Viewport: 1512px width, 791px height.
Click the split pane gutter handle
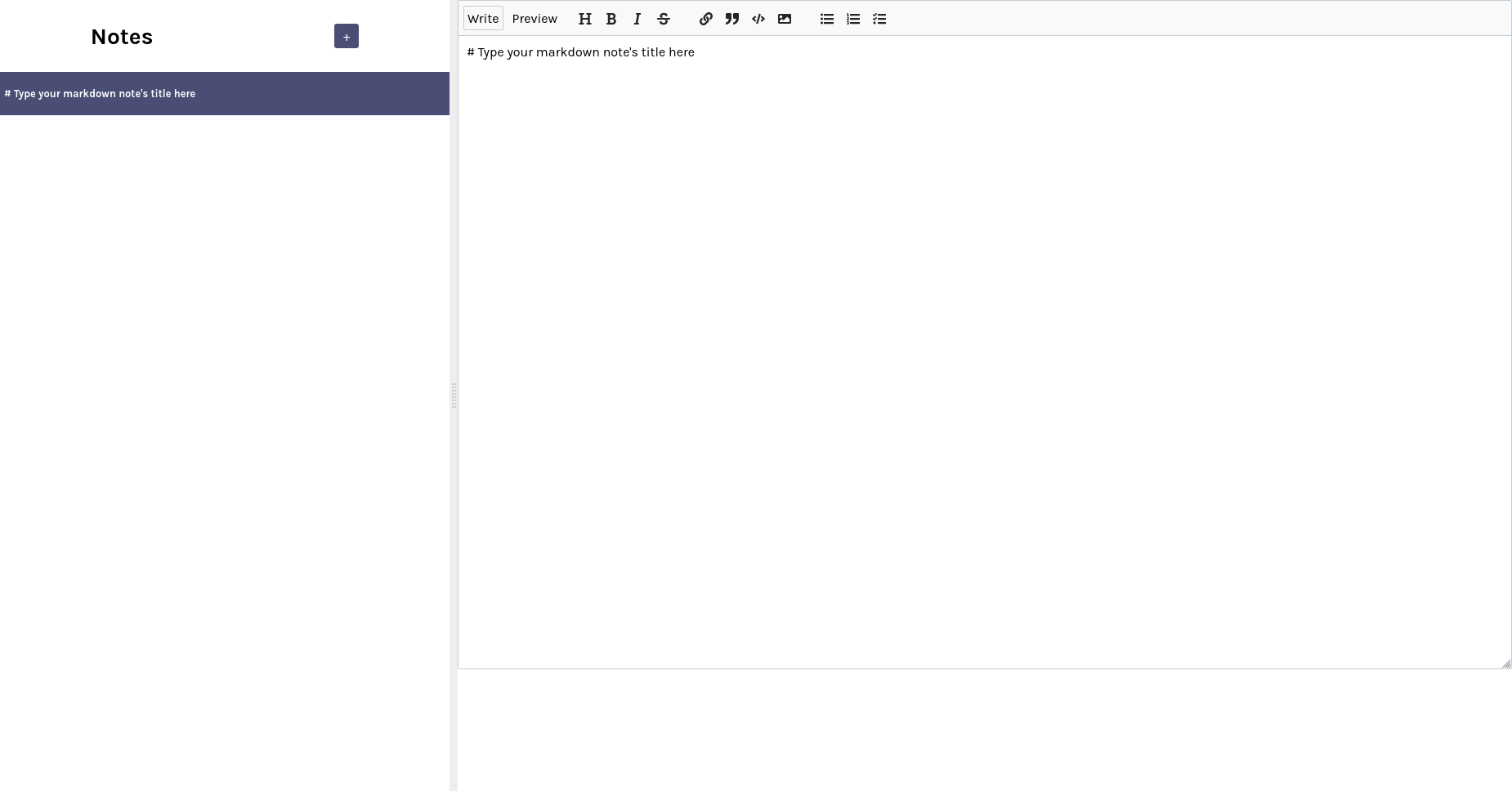tap(454, 395)
